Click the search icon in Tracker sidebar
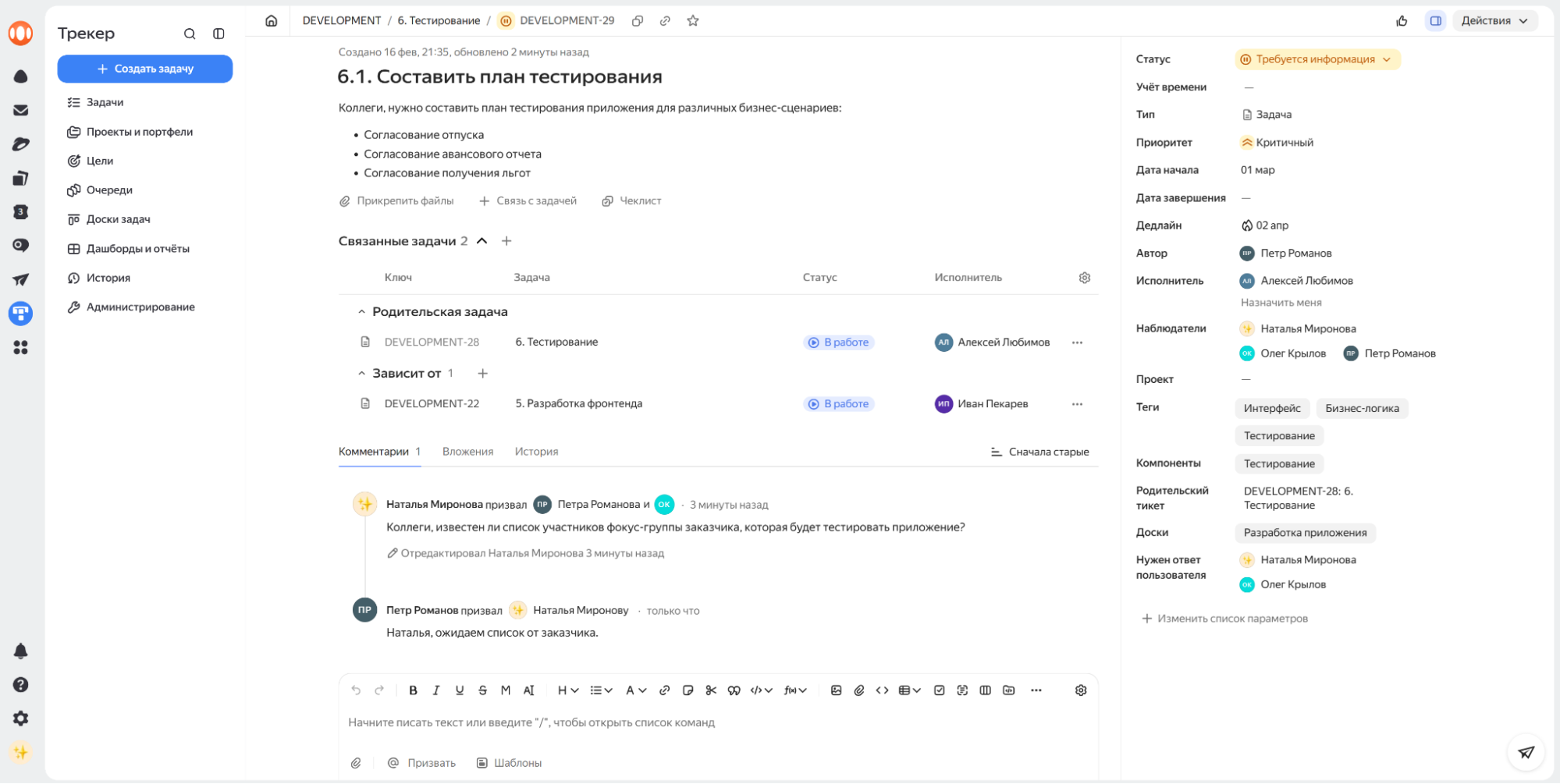This screenshot has height=784, width=1560. [x=190, y=34]
